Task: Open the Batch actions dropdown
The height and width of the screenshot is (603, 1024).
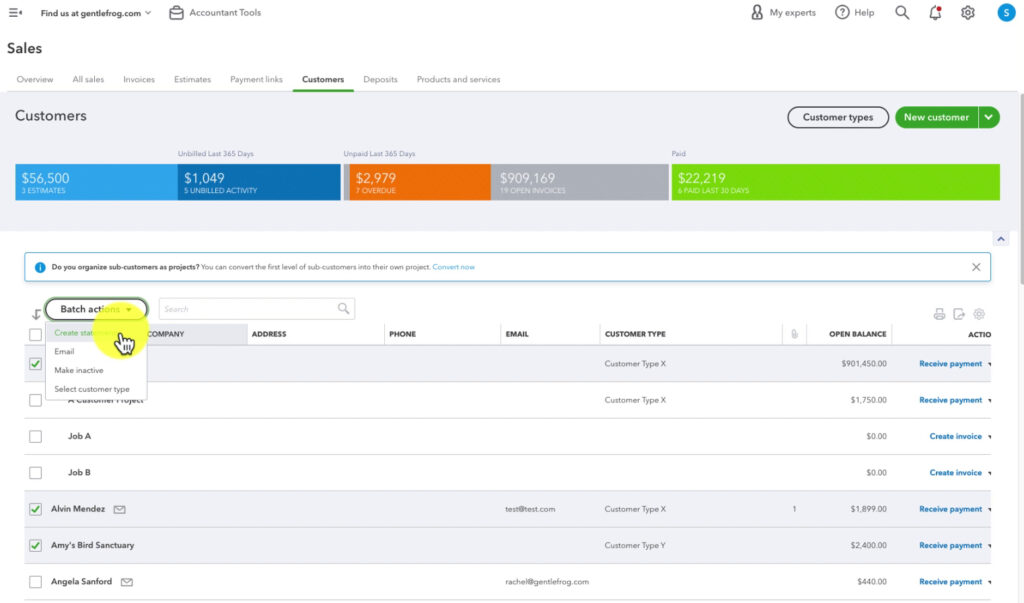Action: [x=96, y=309]
